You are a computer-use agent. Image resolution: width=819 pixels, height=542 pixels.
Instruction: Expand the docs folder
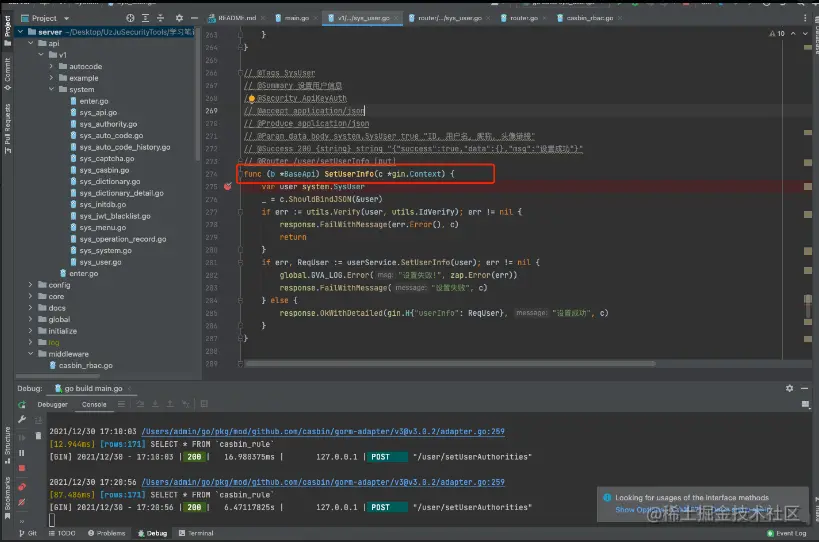coord(30,308)
